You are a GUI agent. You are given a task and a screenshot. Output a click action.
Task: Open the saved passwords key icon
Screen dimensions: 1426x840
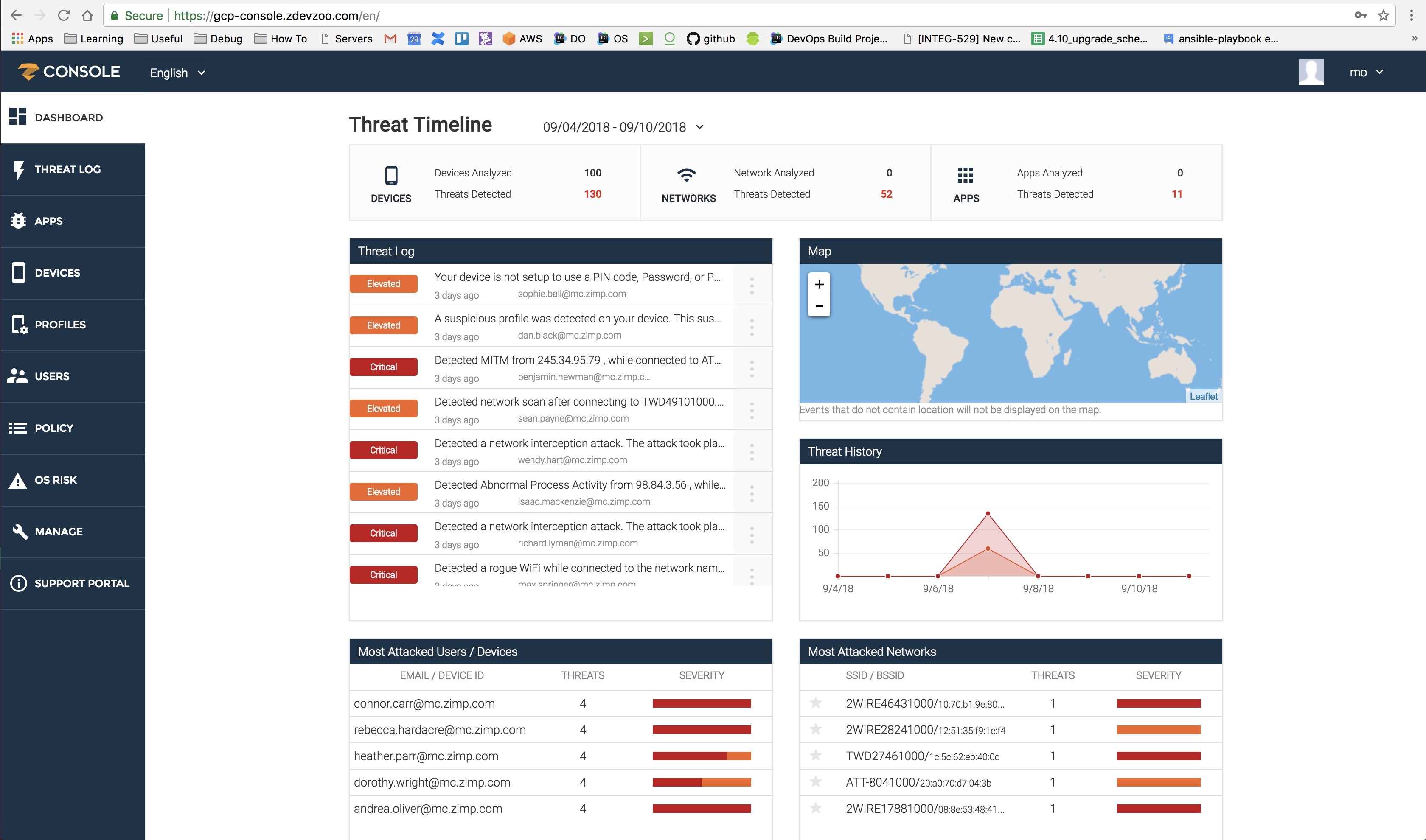click(1360, 15)
